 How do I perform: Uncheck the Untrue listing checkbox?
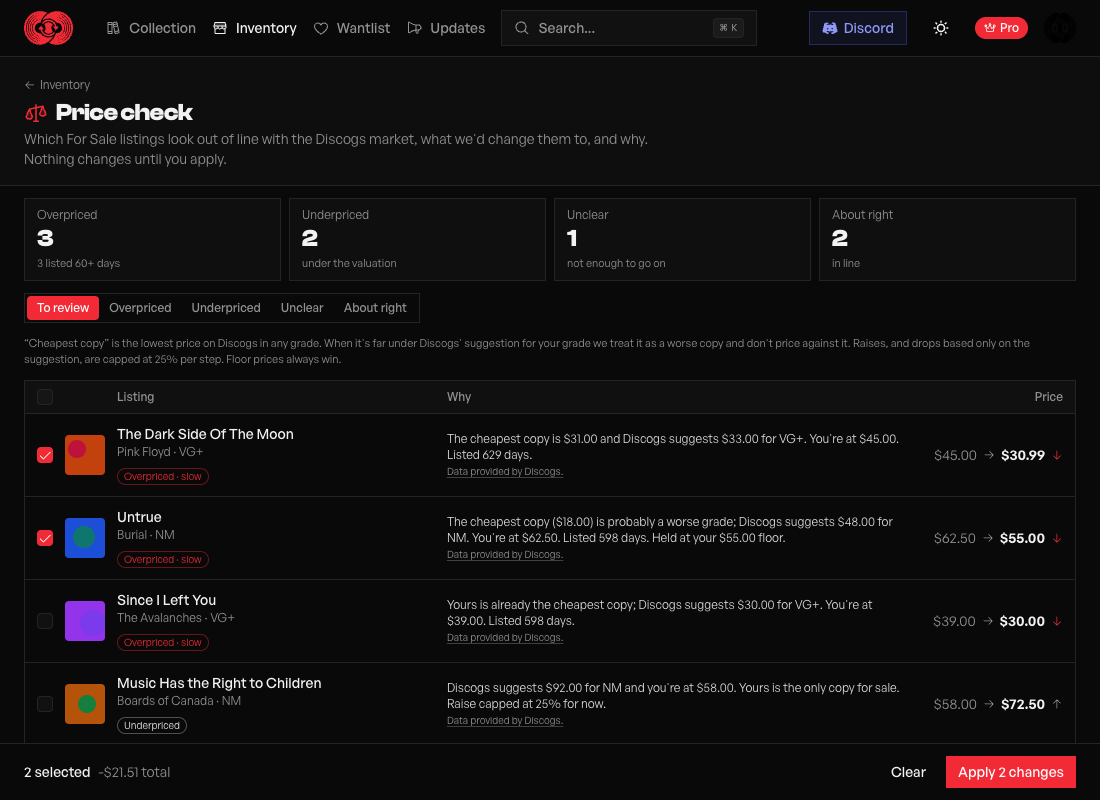45,538
